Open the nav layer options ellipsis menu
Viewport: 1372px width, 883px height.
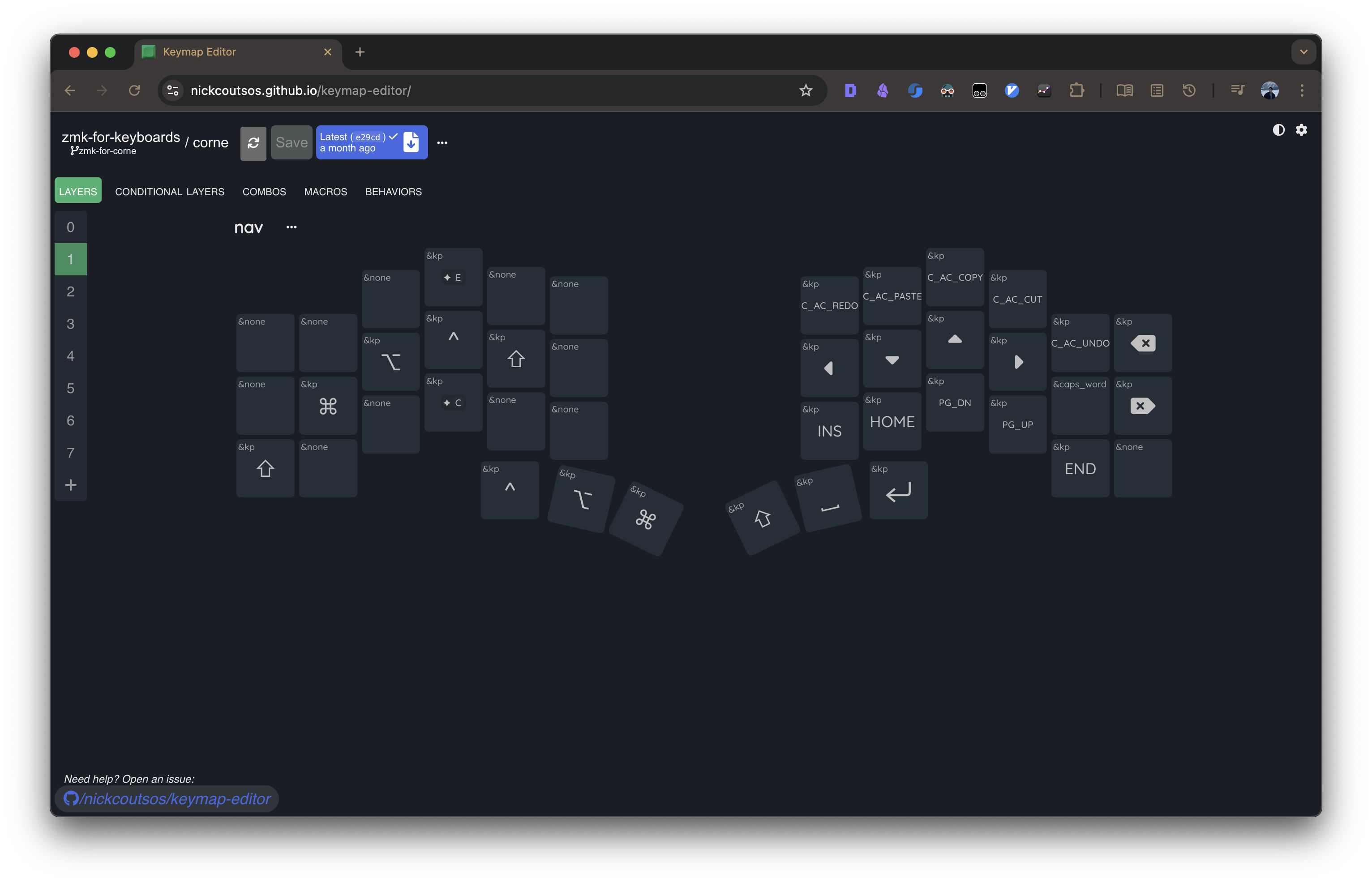pos(291,227)
